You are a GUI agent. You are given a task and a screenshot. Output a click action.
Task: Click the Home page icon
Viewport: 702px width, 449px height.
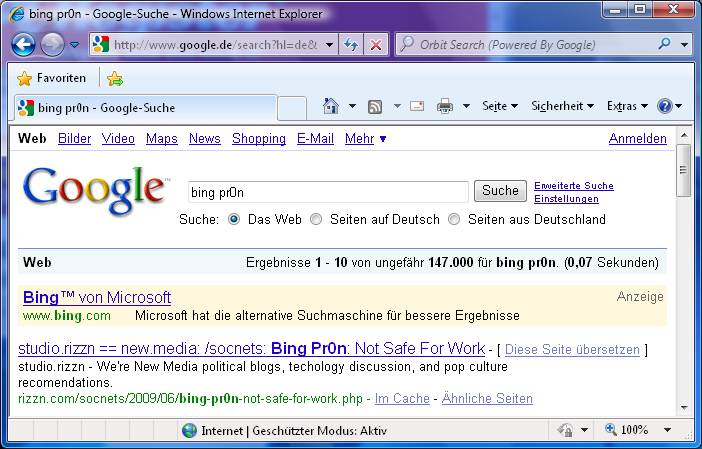point(330,106)
